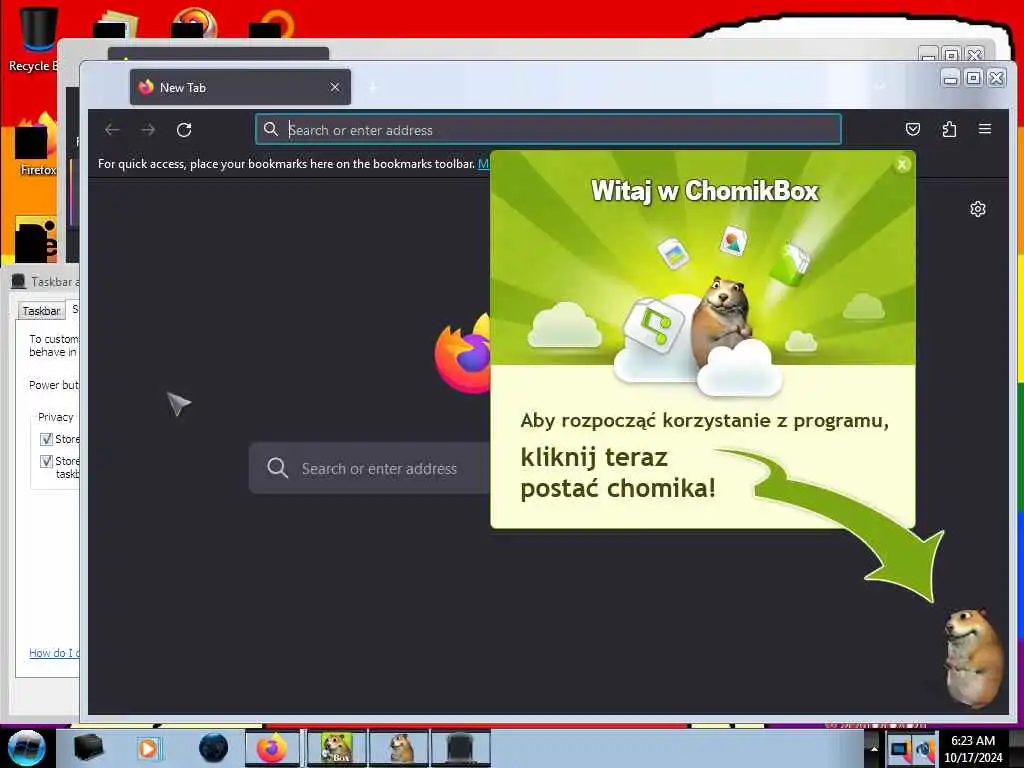
Task: Click the How do I link in Taskbar dialog
Action: [x=54, y=652]
